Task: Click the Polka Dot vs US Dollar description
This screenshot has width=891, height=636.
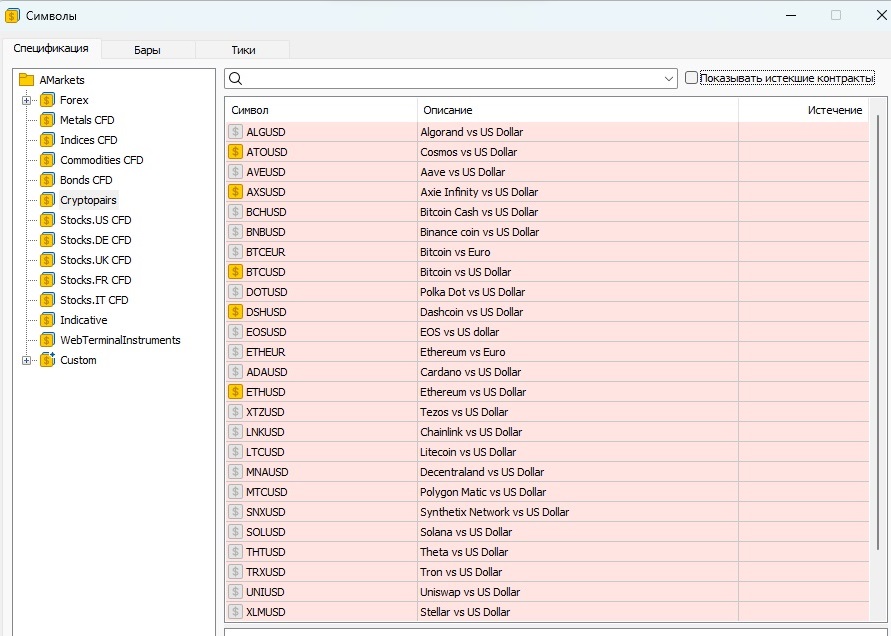Action: [473, 292]
